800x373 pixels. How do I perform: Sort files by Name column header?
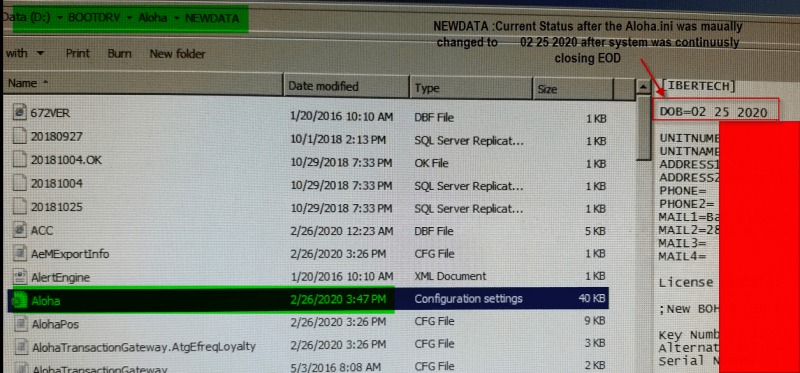143,84
